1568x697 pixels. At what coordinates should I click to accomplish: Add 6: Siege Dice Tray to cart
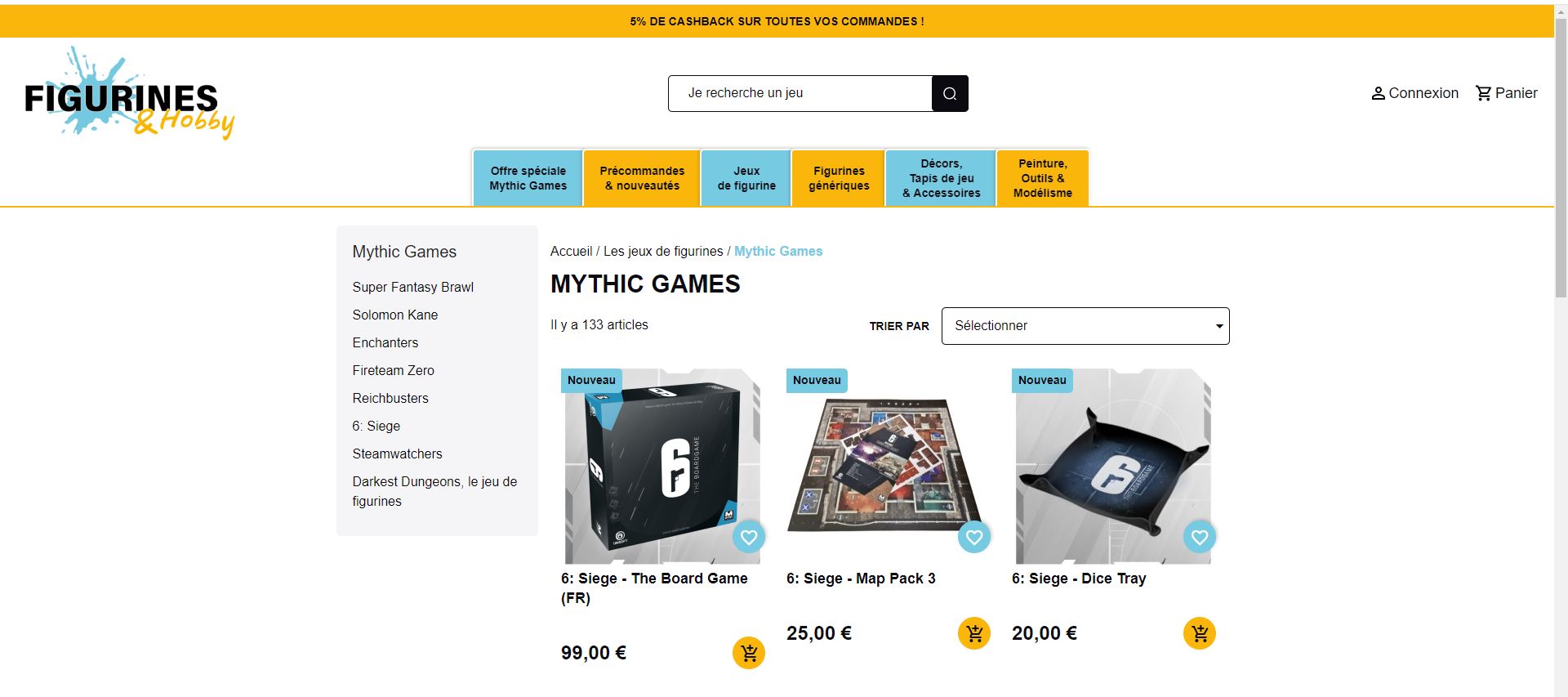click(1200, 633)
